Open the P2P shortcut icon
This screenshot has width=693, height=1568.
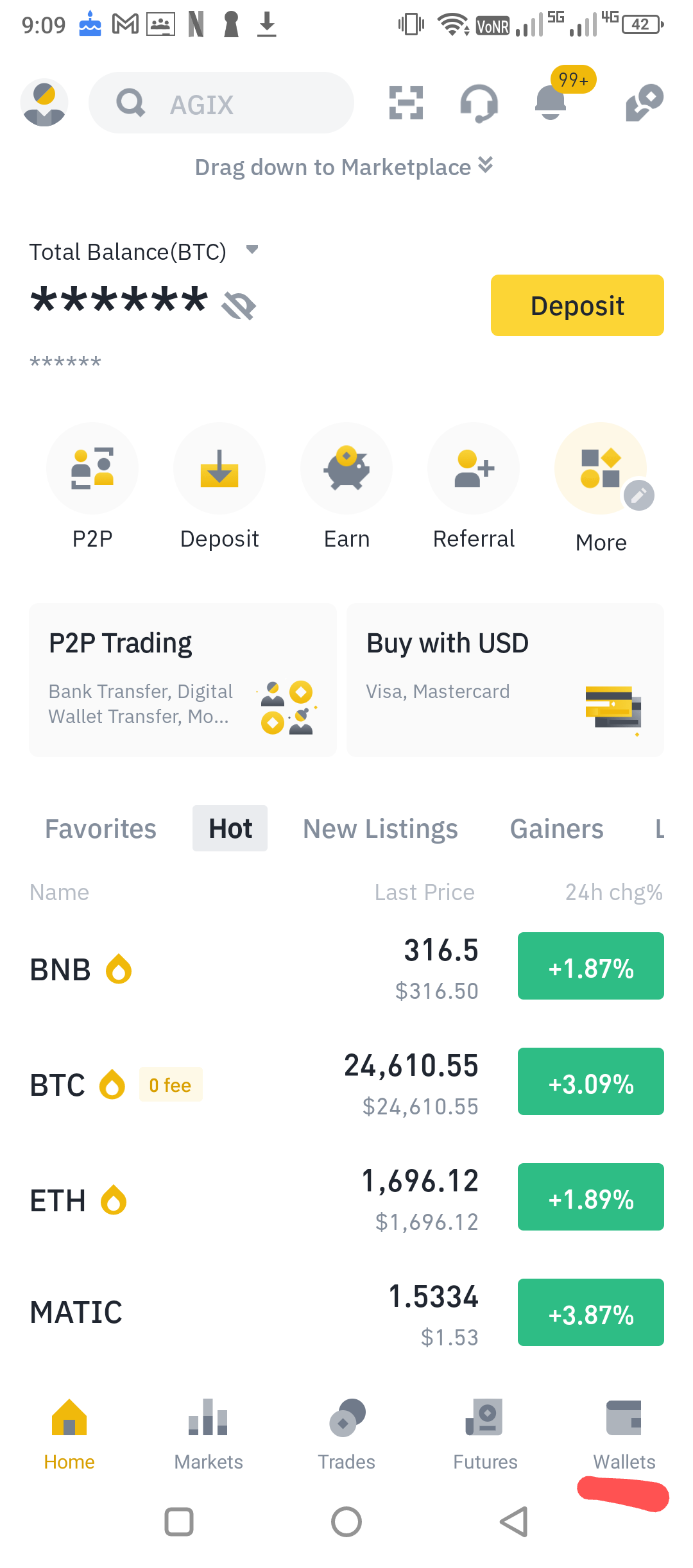point(92,468)
